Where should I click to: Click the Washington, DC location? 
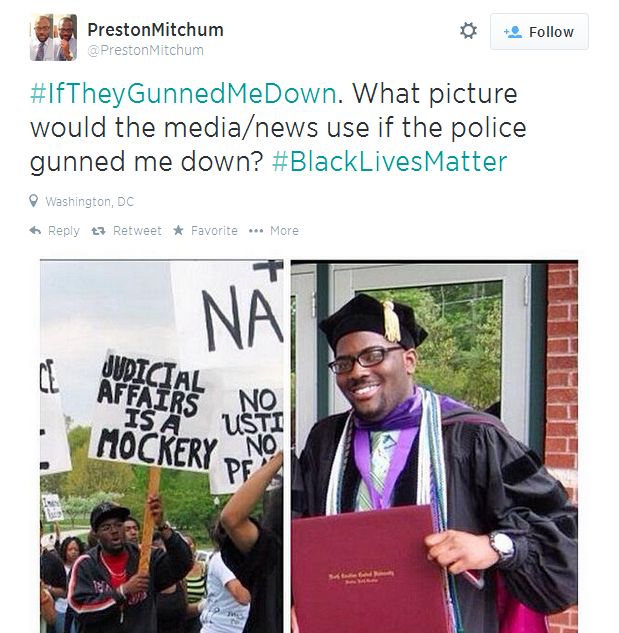pos(90,201)
